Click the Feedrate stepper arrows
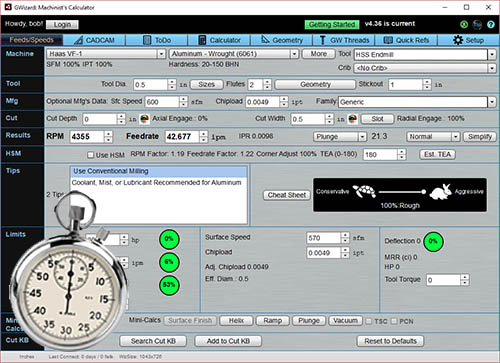The image size is (500, 363). [203, 137]
